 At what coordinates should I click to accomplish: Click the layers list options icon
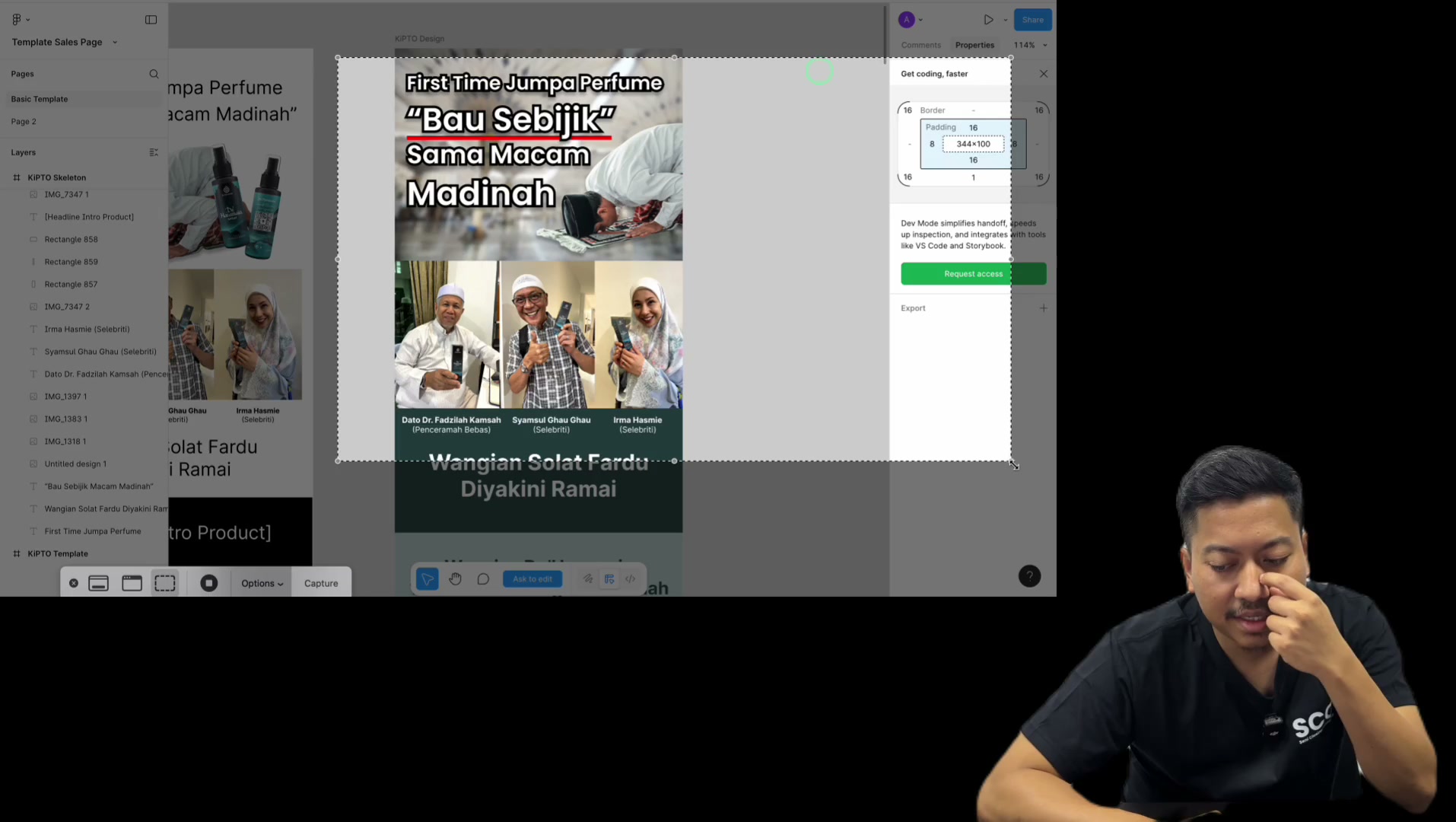click(x=154, y=152)
